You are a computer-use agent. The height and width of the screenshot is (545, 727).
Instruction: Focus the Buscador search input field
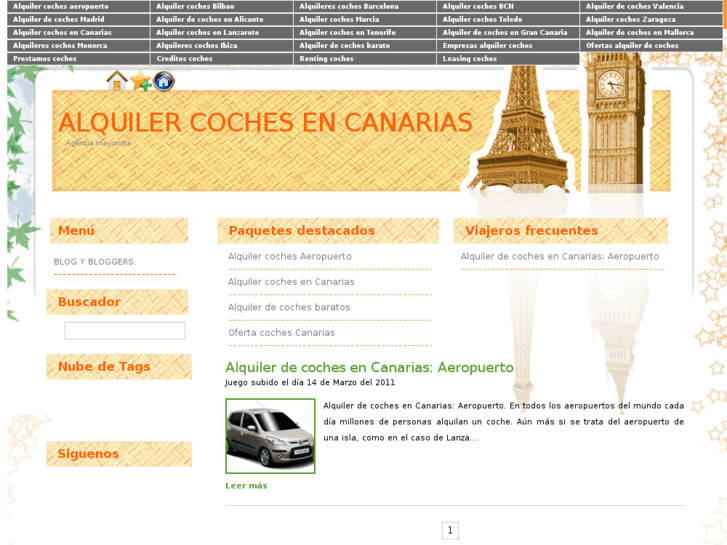pos(125,331)
